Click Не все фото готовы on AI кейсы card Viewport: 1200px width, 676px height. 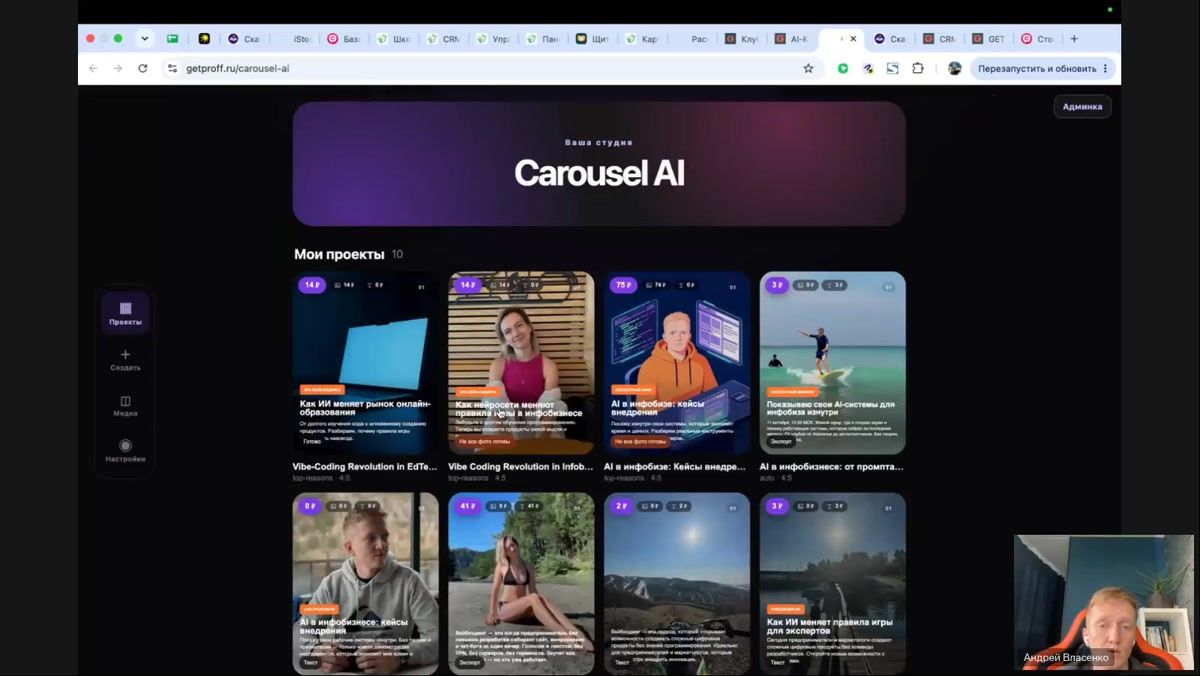coord(640,441)
